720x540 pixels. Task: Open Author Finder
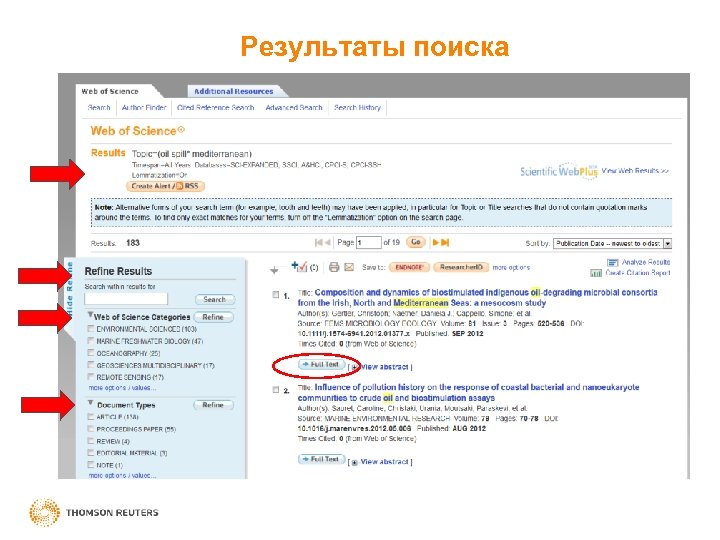(x=144, y=107)
